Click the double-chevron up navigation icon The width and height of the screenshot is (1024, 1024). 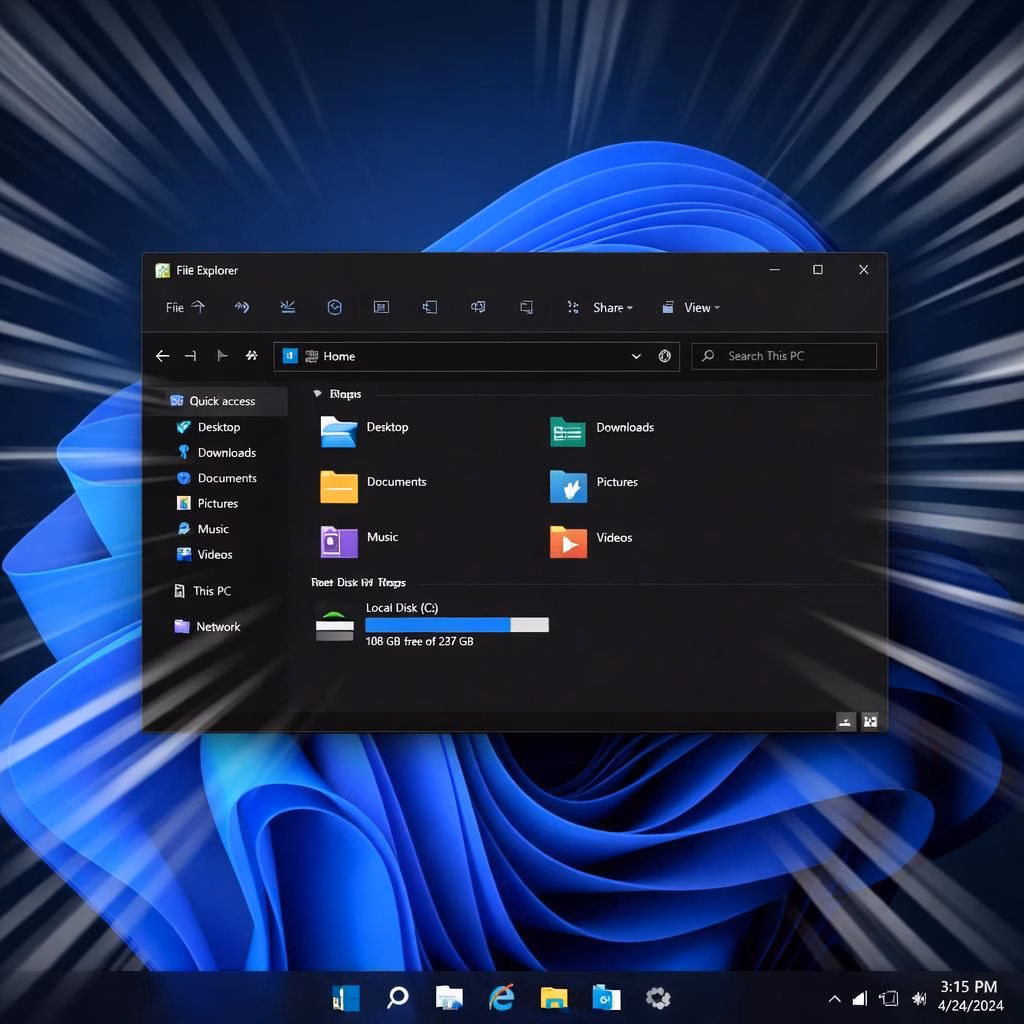pos(251,355)
